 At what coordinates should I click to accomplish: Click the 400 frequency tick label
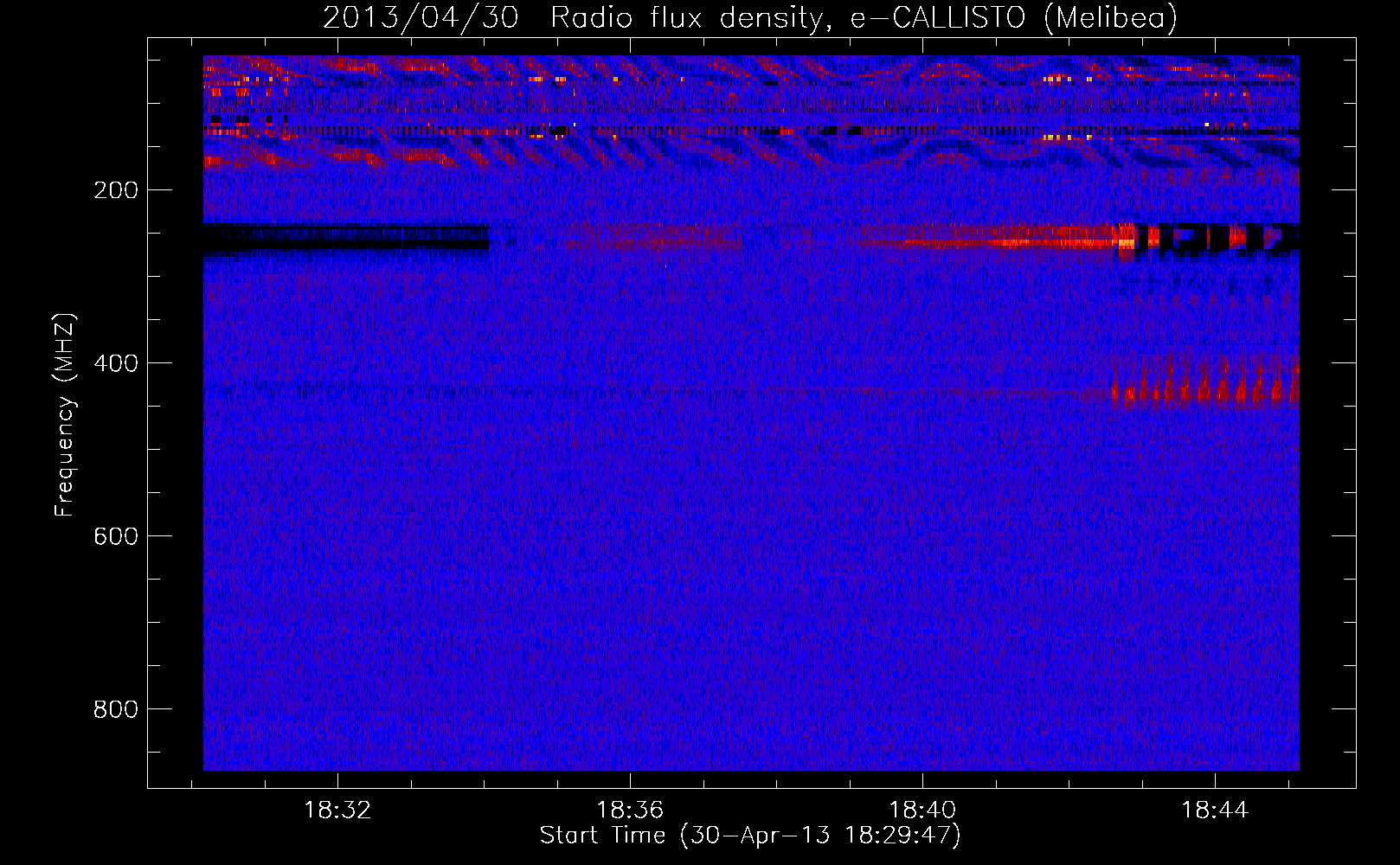pyautogui.click(x=116, y=363)
